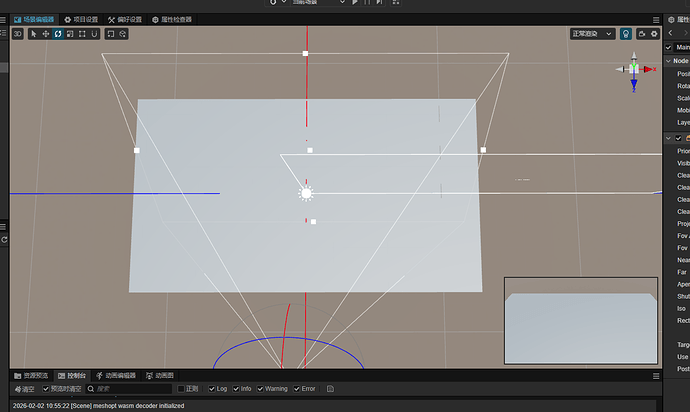Image resolution: width=690 pixels, height=412 pixels.
Task: Click the pause preview button
Action: point(367,2)
